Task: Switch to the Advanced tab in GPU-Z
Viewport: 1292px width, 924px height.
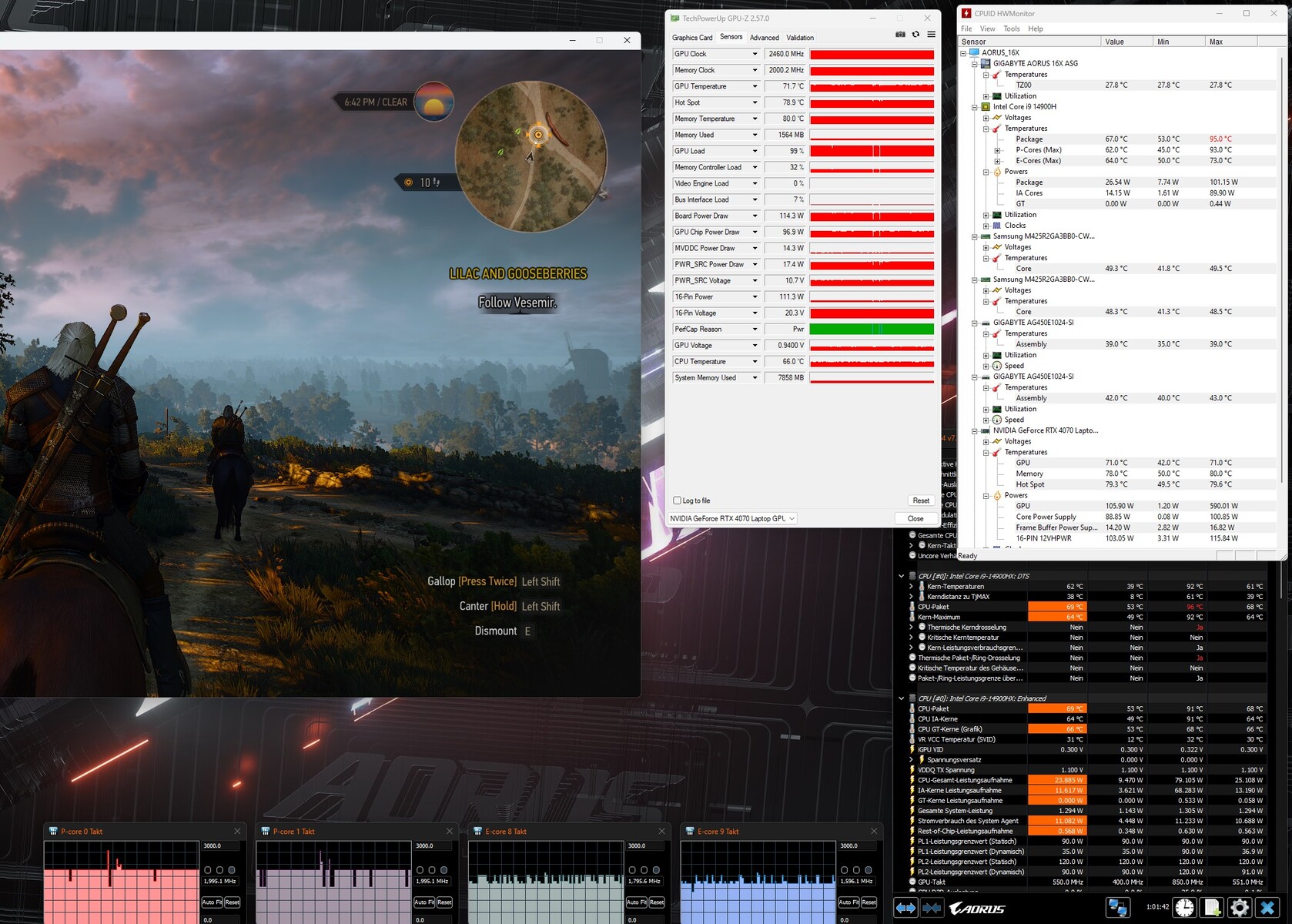Action: click(765, 38)
